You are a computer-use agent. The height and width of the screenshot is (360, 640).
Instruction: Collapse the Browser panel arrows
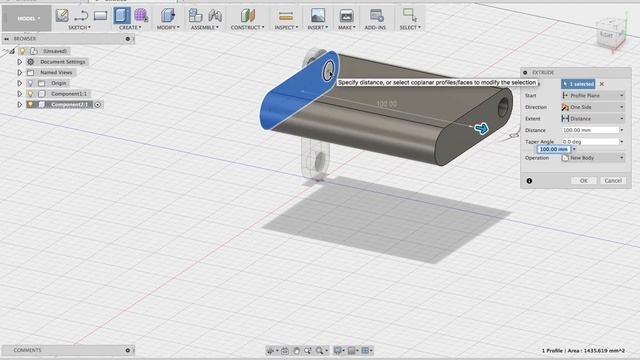(7, 39)
